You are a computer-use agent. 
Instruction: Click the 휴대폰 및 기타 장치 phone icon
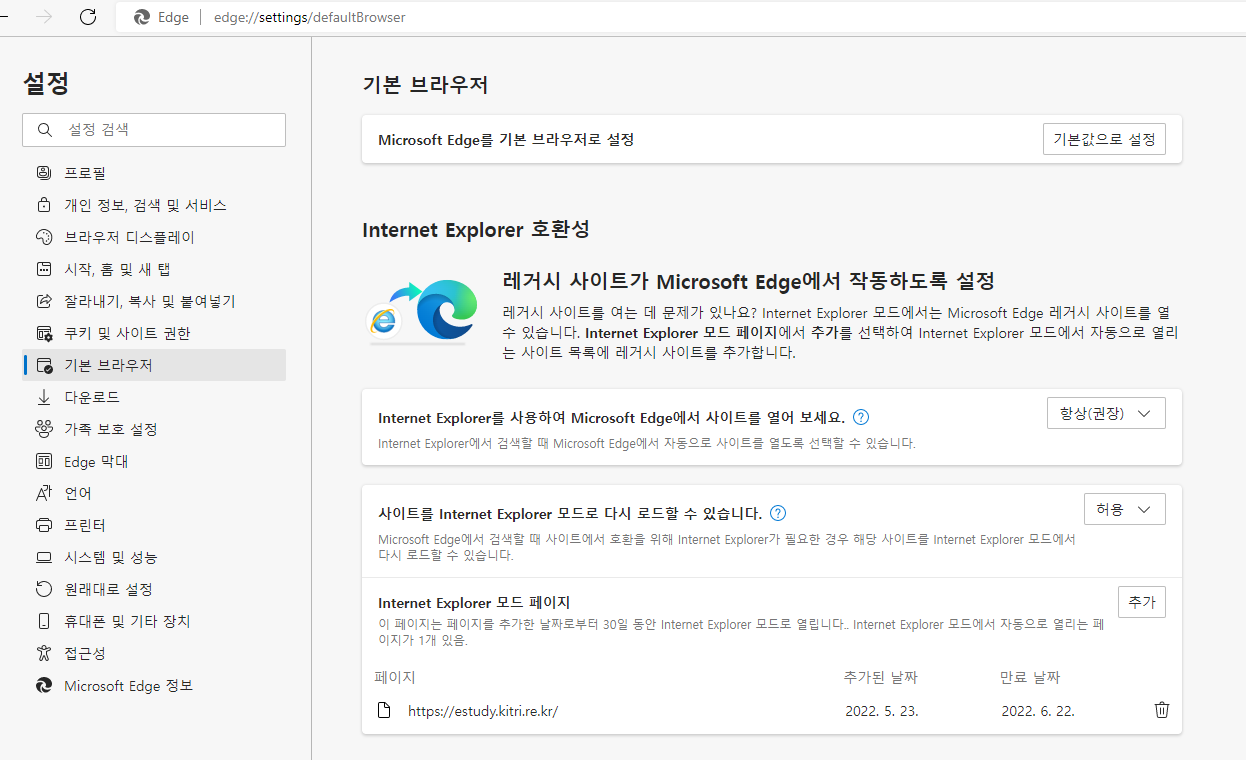(x=44, y=621)
